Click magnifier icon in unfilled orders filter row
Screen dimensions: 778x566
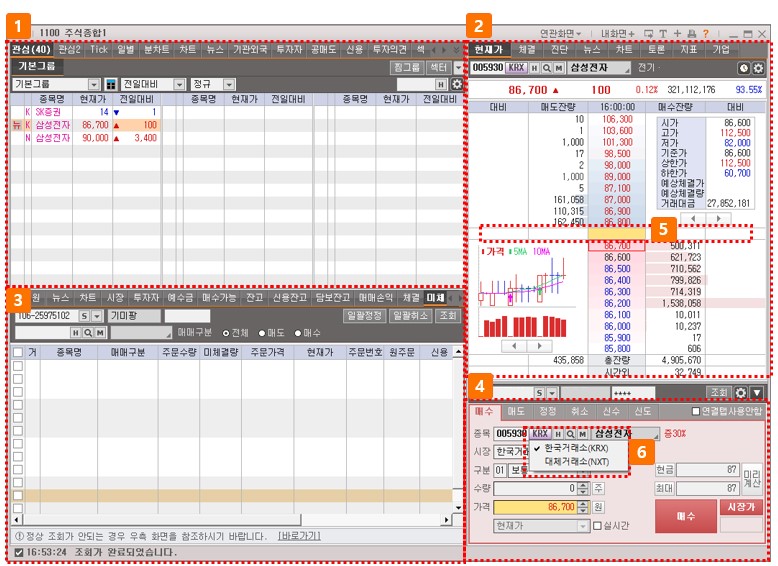(x=88, y=333)
